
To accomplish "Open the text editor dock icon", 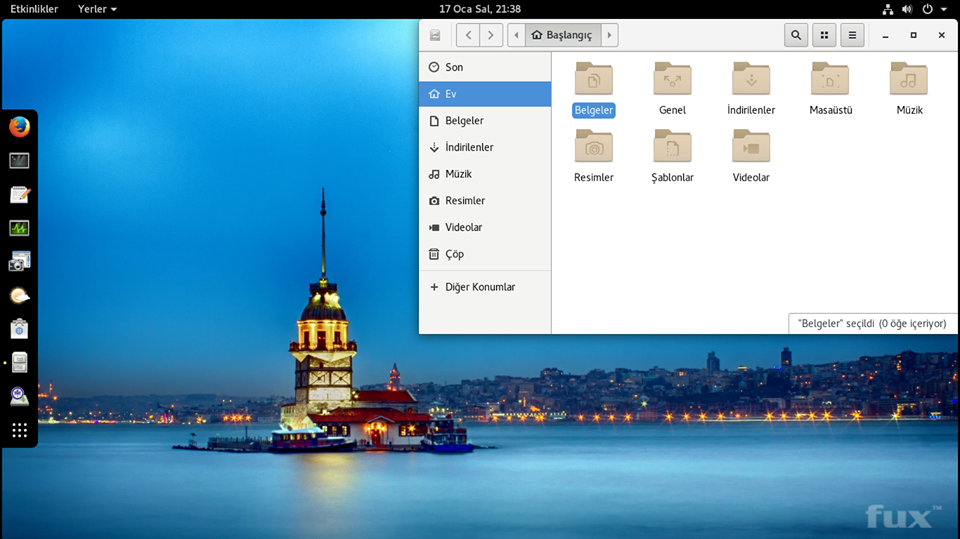I will (x=19, y=194).
